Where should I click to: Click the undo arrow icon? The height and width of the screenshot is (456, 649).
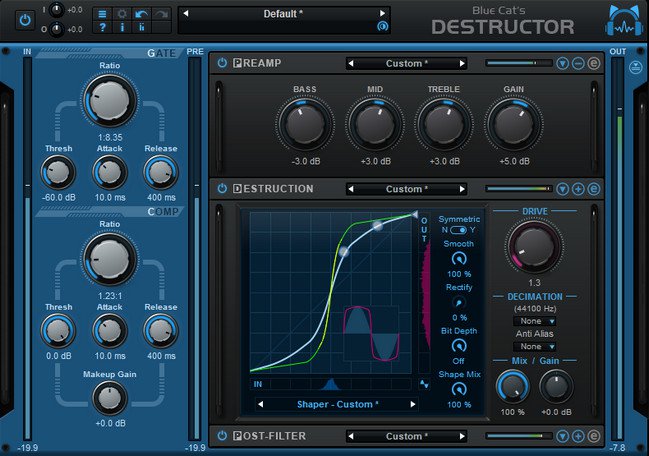(142, 14)
